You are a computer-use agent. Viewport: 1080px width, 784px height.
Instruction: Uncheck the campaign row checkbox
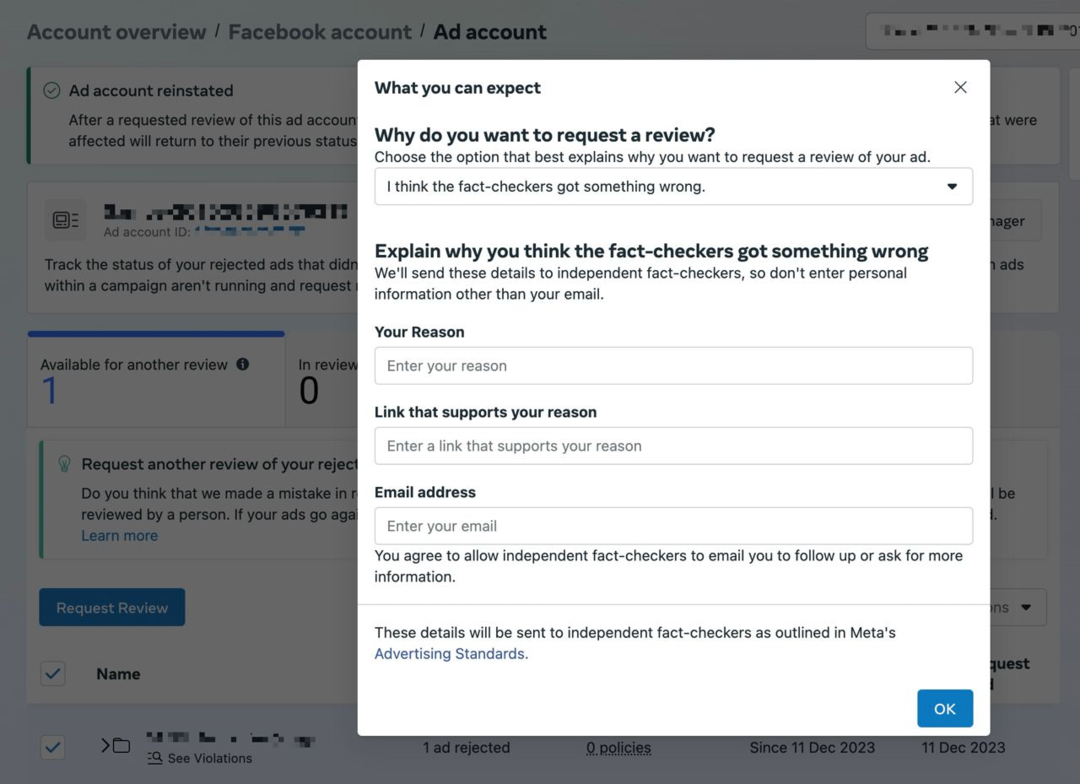click(x=53, y=747)
